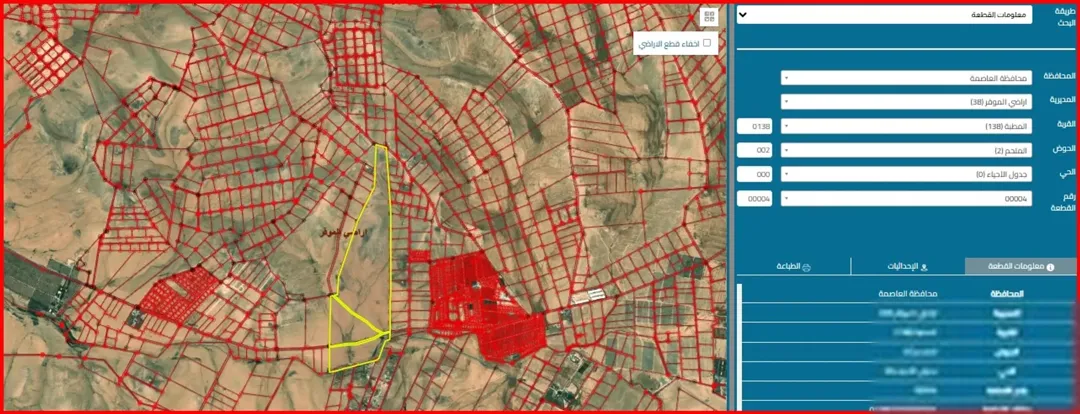Toggle the اخفاء قطع الاراضي checkbox
Screen dimensions: 1080x414
click(x=705, y=43)
